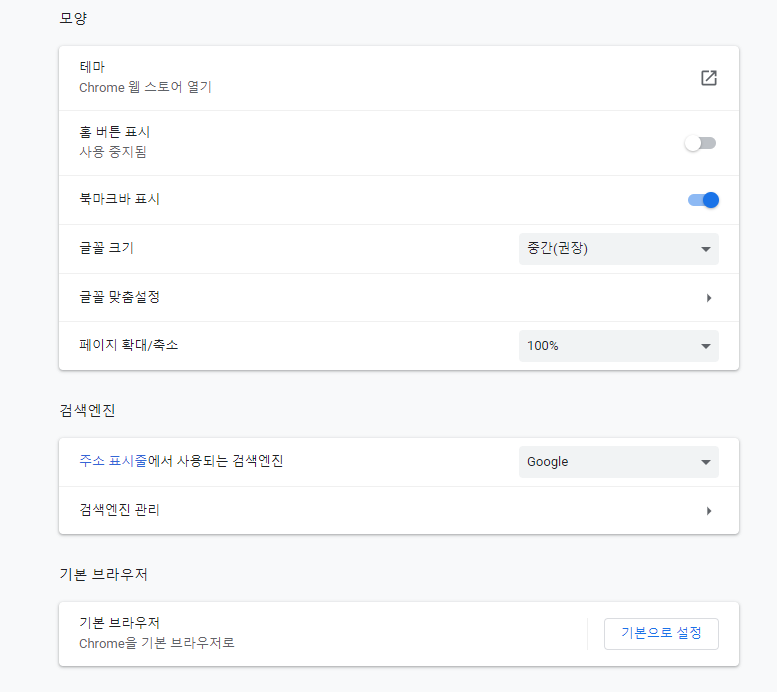Click the 북마크바 표시 label text

pos(119,199)
